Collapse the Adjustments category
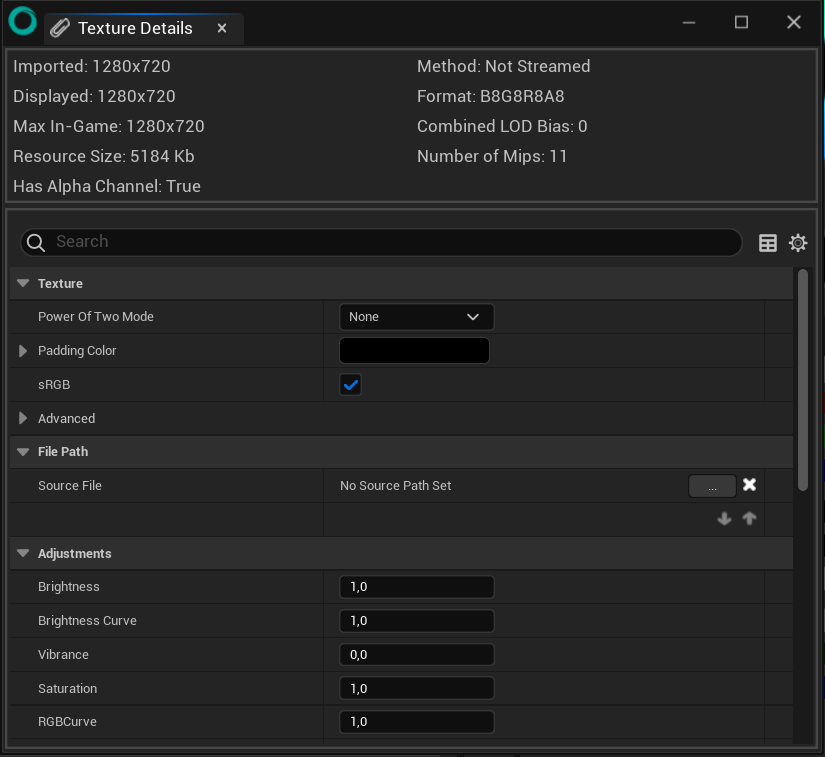The image size is (825, 757). [24, 554]
